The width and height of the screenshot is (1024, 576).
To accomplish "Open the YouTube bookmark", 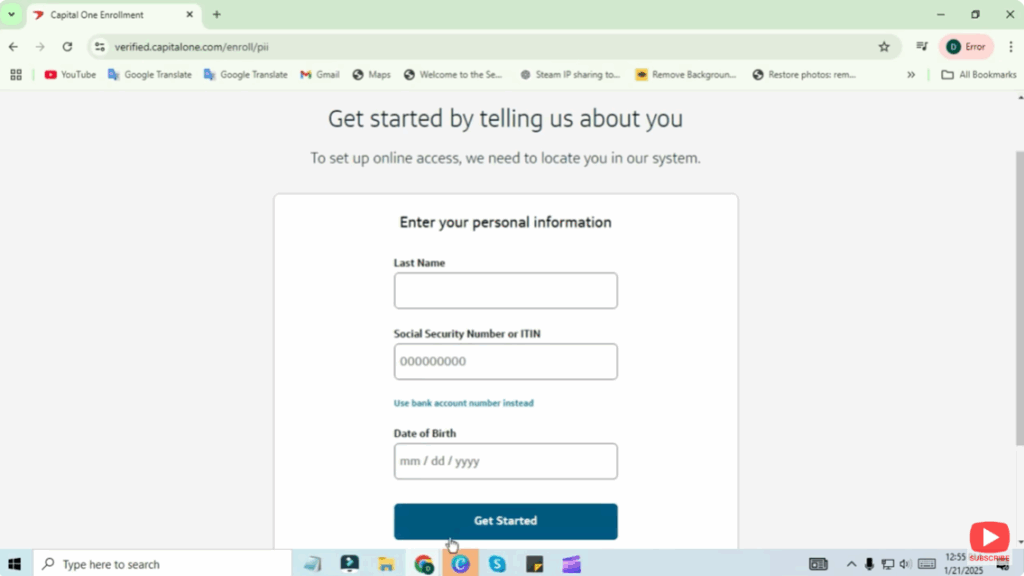I will [70, 74].
